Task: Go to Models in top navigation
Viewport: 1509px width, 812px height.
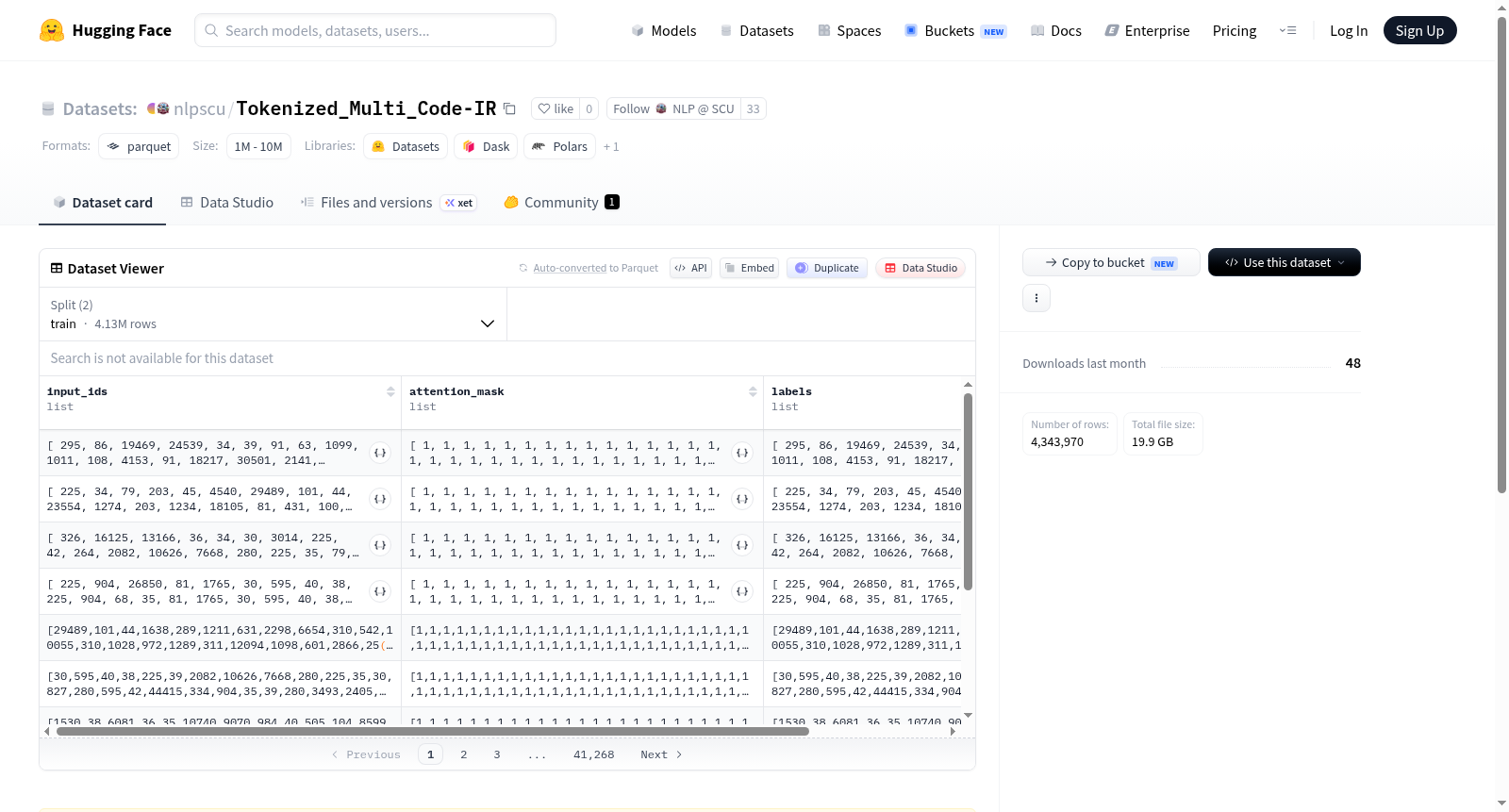Action: (664, 30)
